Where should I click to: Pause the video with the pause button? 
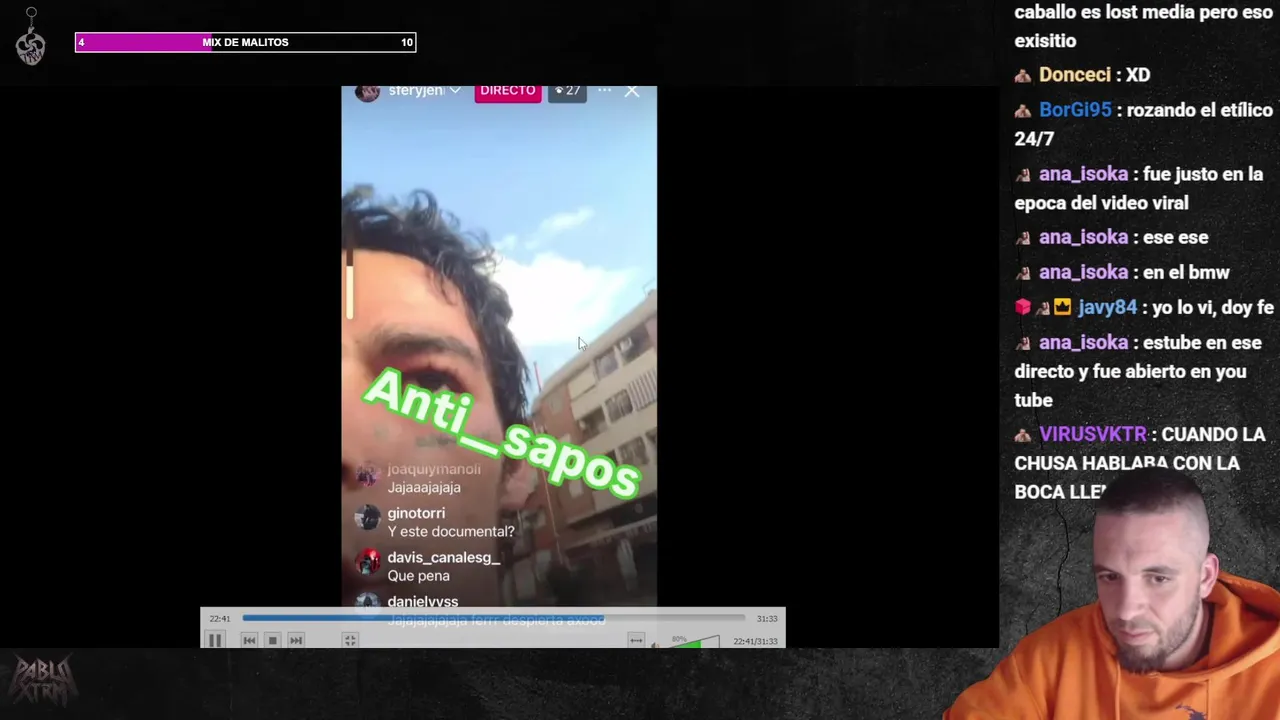coord(215,640)
